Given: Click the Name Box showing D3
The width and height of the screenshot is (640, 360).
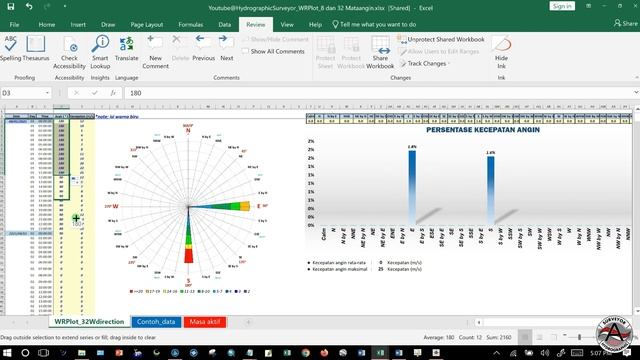Looking at the screenshot, I should coord(22,93).
